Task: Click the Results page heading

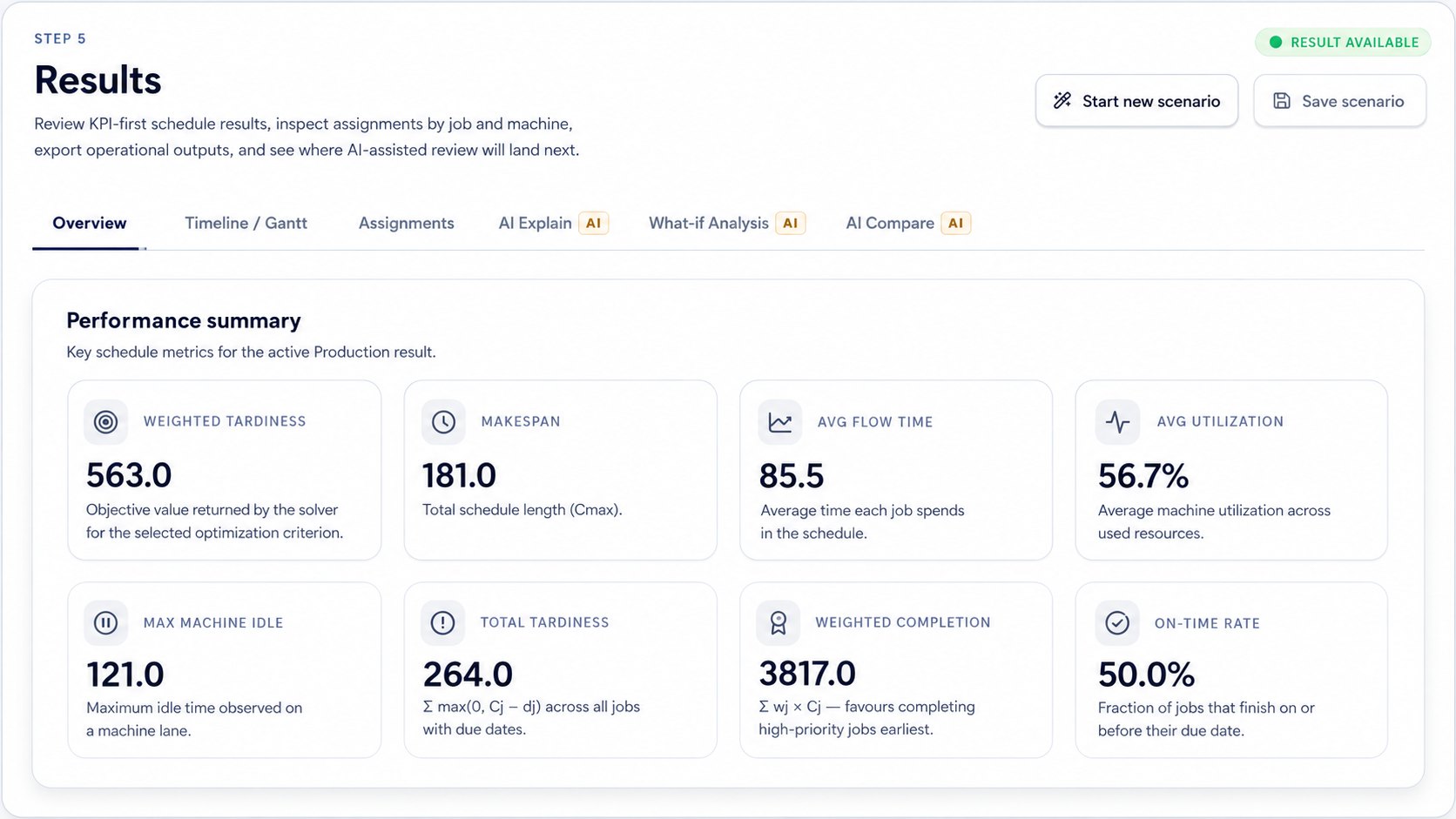Action: (x=98, y=80)
